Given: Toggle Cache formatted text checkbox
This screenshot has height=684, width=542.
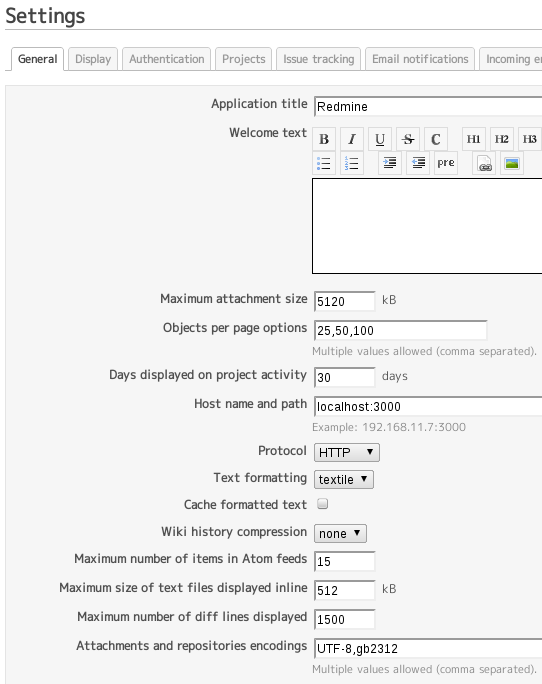Looking at the screenshot, I should coord(322,504).
